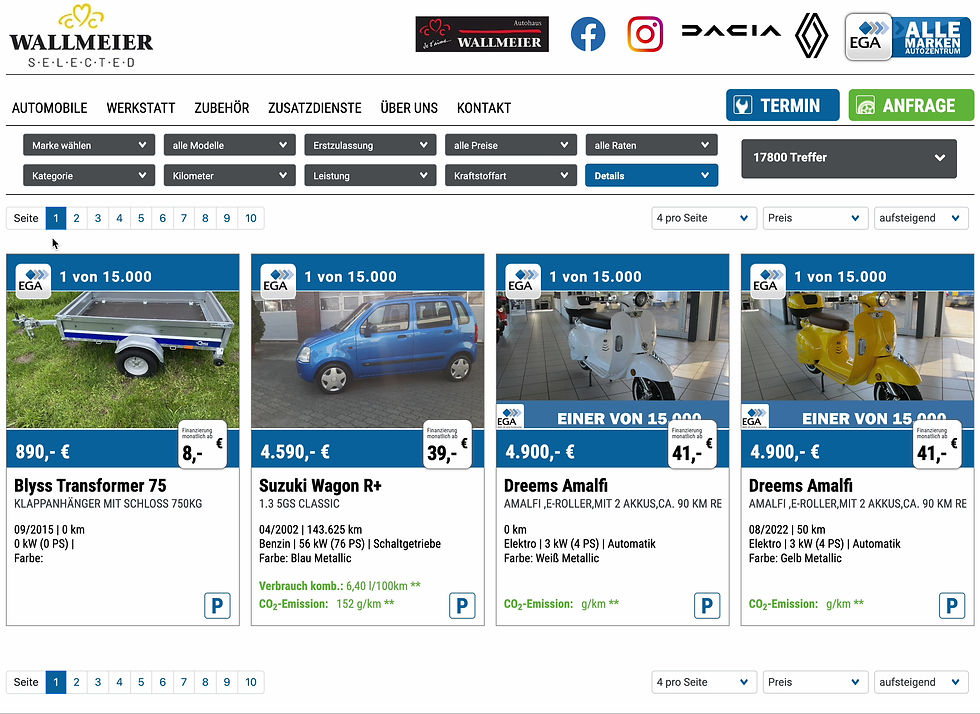
Task: Change top aufsteigend order dropdown
Action: click(x=921, y=218)
